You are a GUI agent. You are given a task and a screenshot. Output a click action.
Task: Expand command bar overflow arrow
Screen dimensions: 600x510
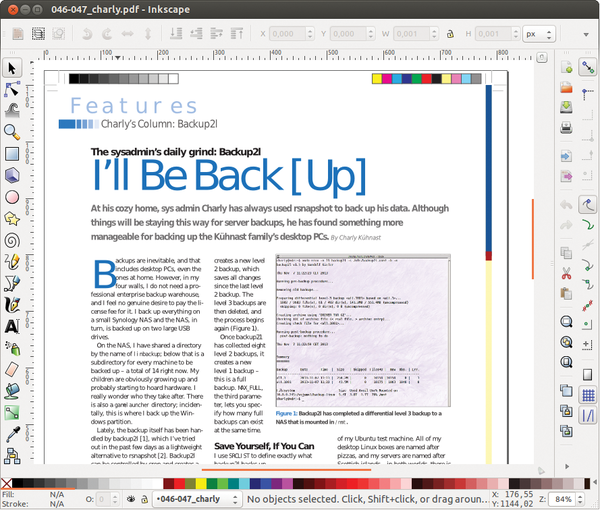point(567,466)
